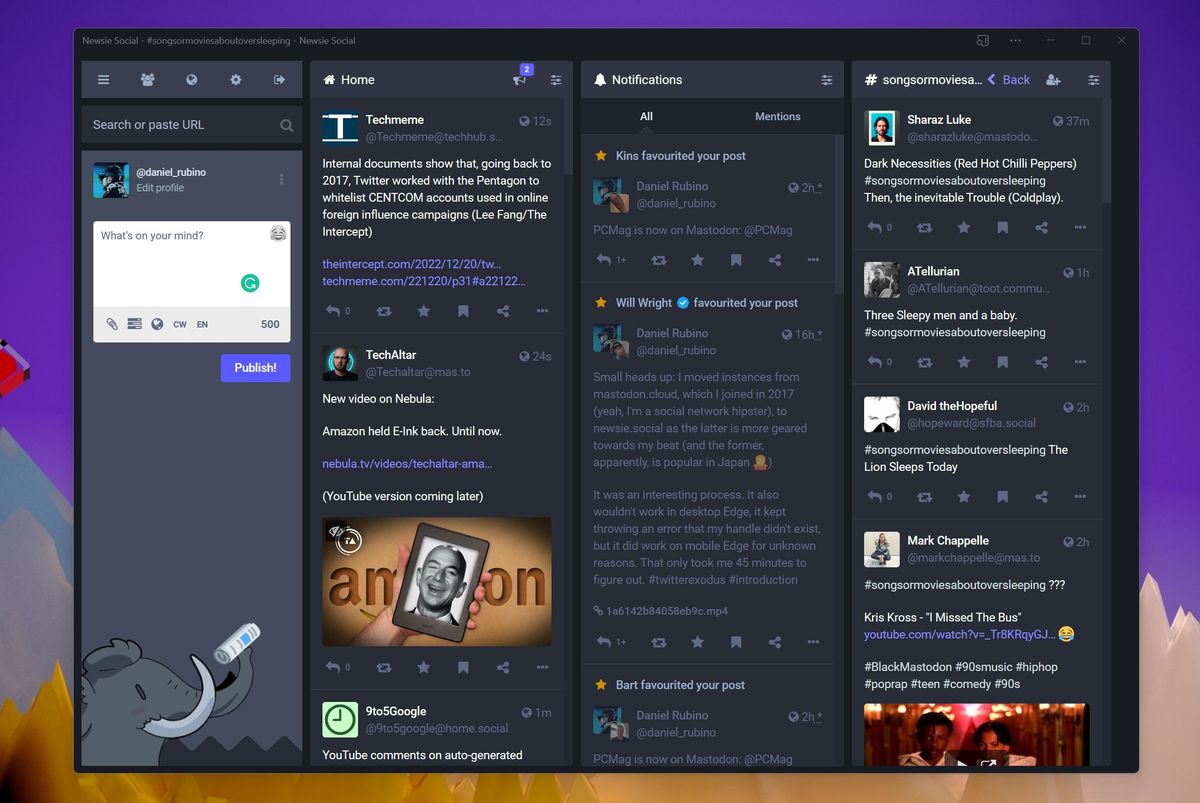Open the main menu with the hamburger icon

[x=104, y=79]
